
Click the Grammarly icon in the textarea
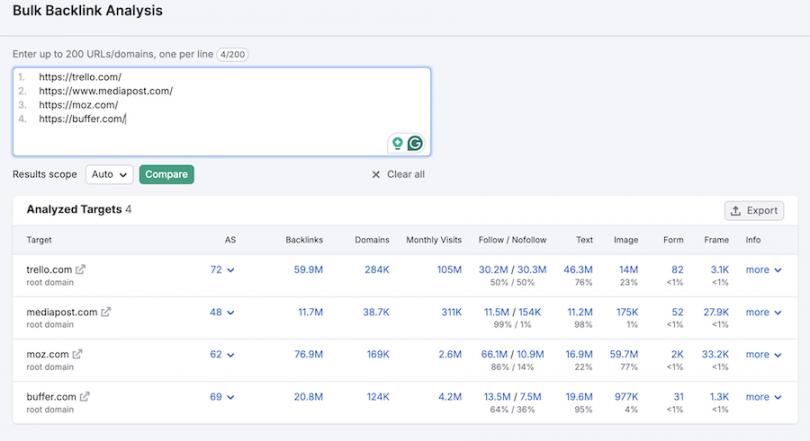click(x=415, y=143)
